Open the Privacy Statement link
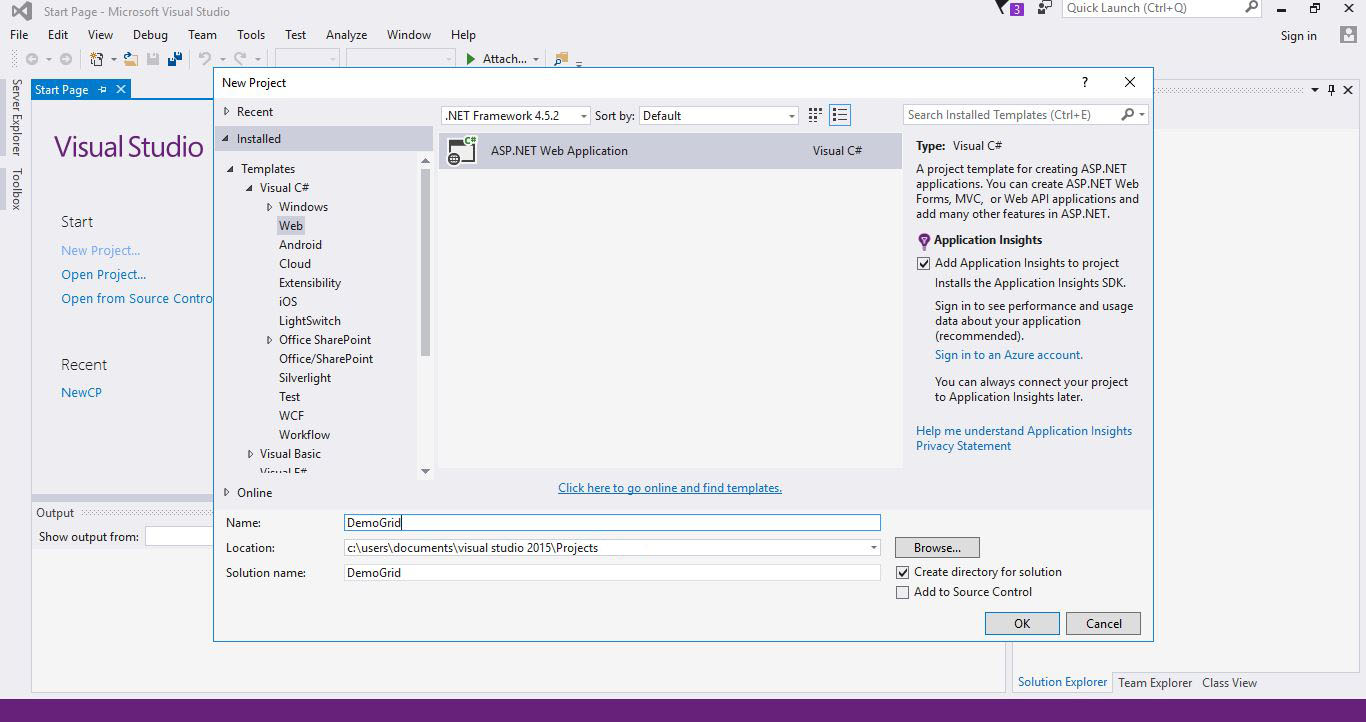Viewport: 1366px width, 722px height. click(963, 446)
